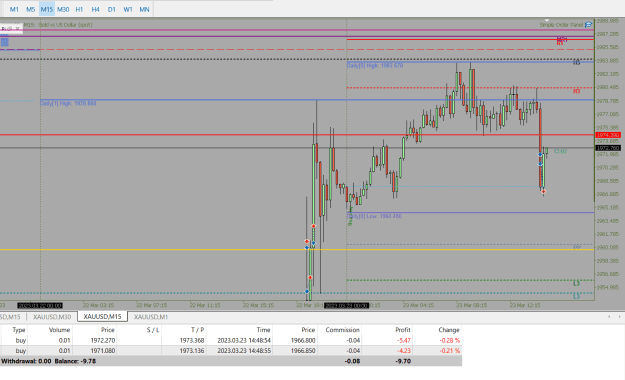Select the buy trade opened at 1971.080
The image size is (625, 380).
(231, 351)
